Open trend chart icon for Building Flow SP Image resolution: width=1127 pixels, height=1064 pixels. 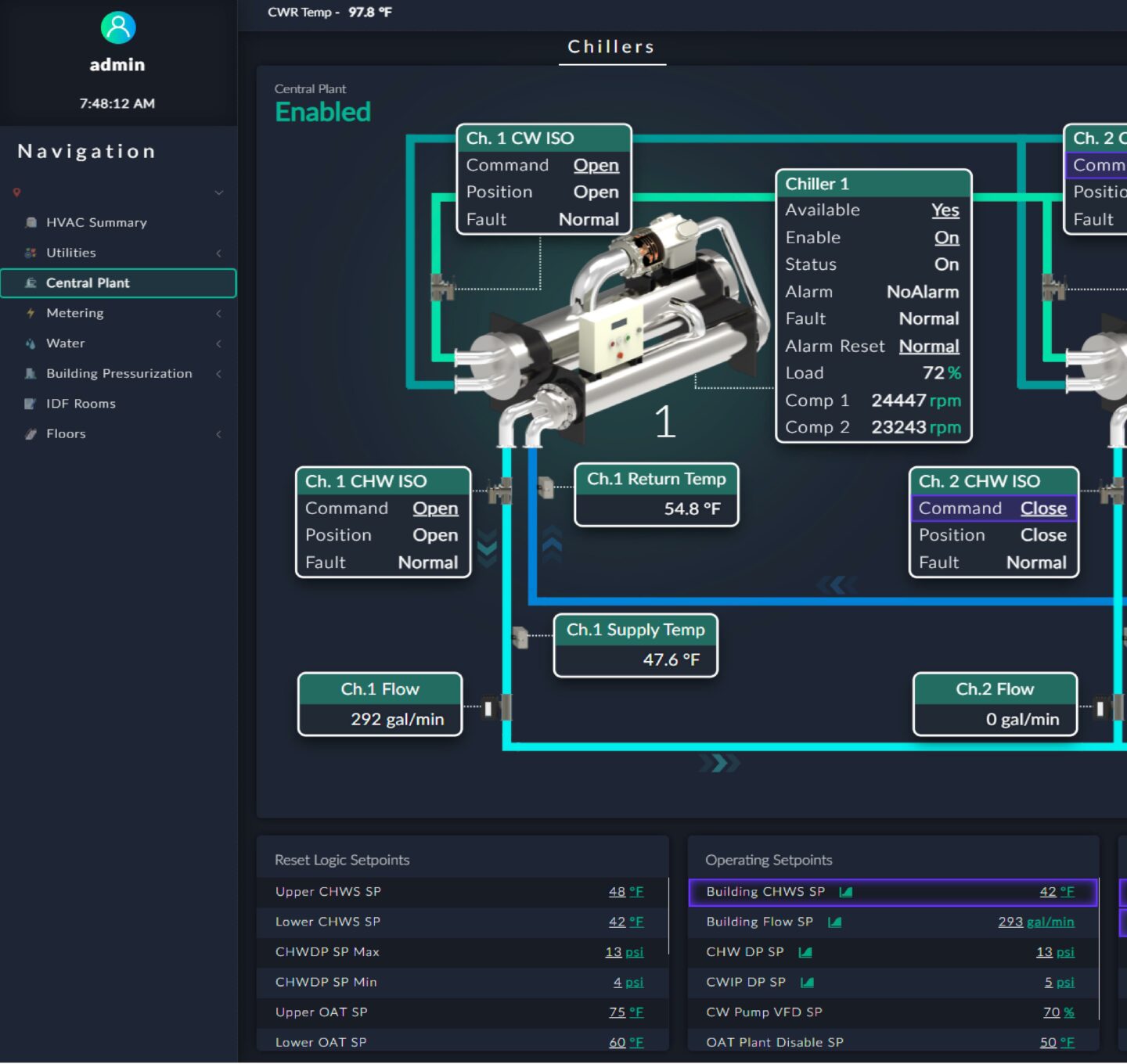pos(834,922)
